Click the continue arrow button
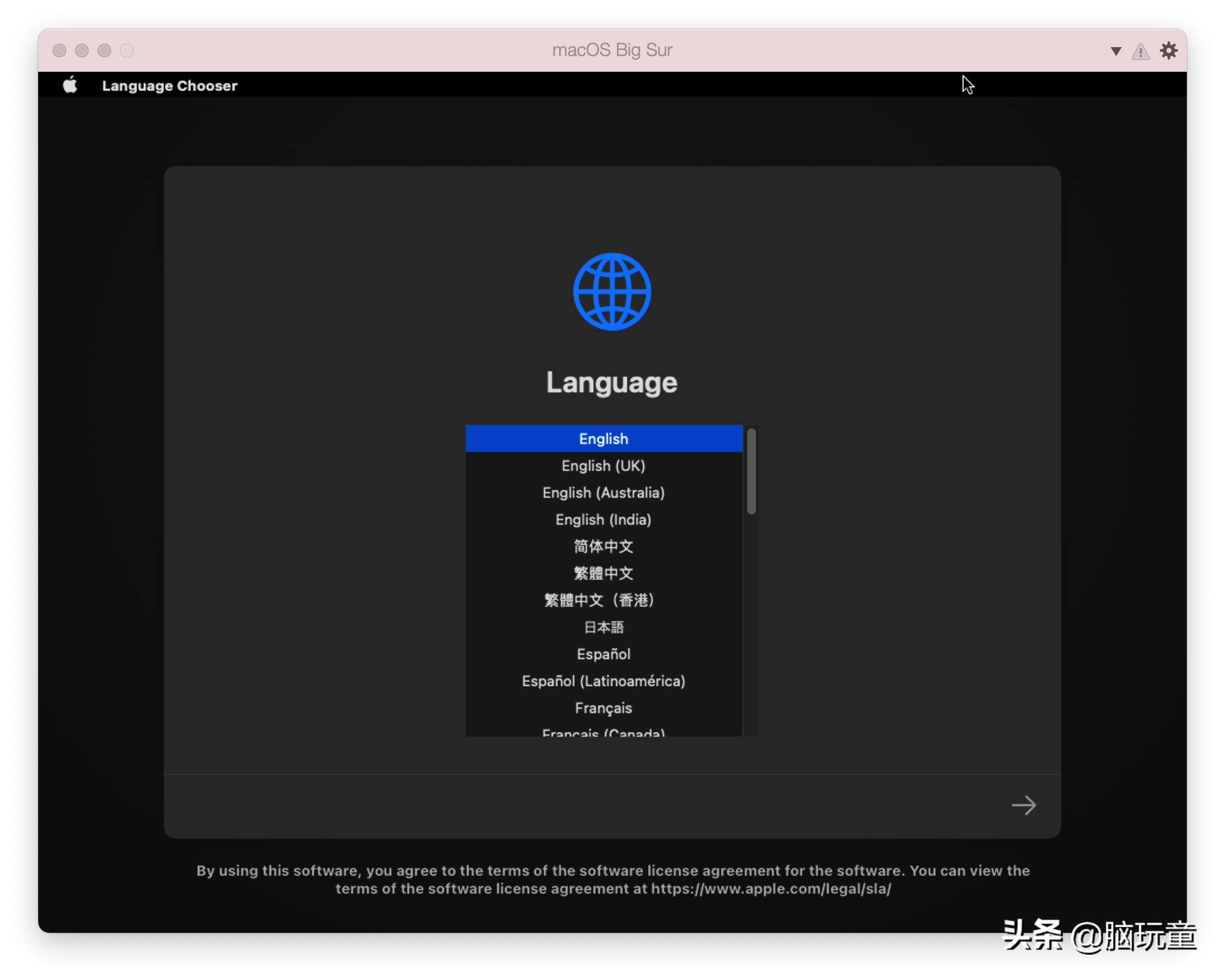Image resolution: width=1225 pixels, height=980 pixels. pos(1023,805)
